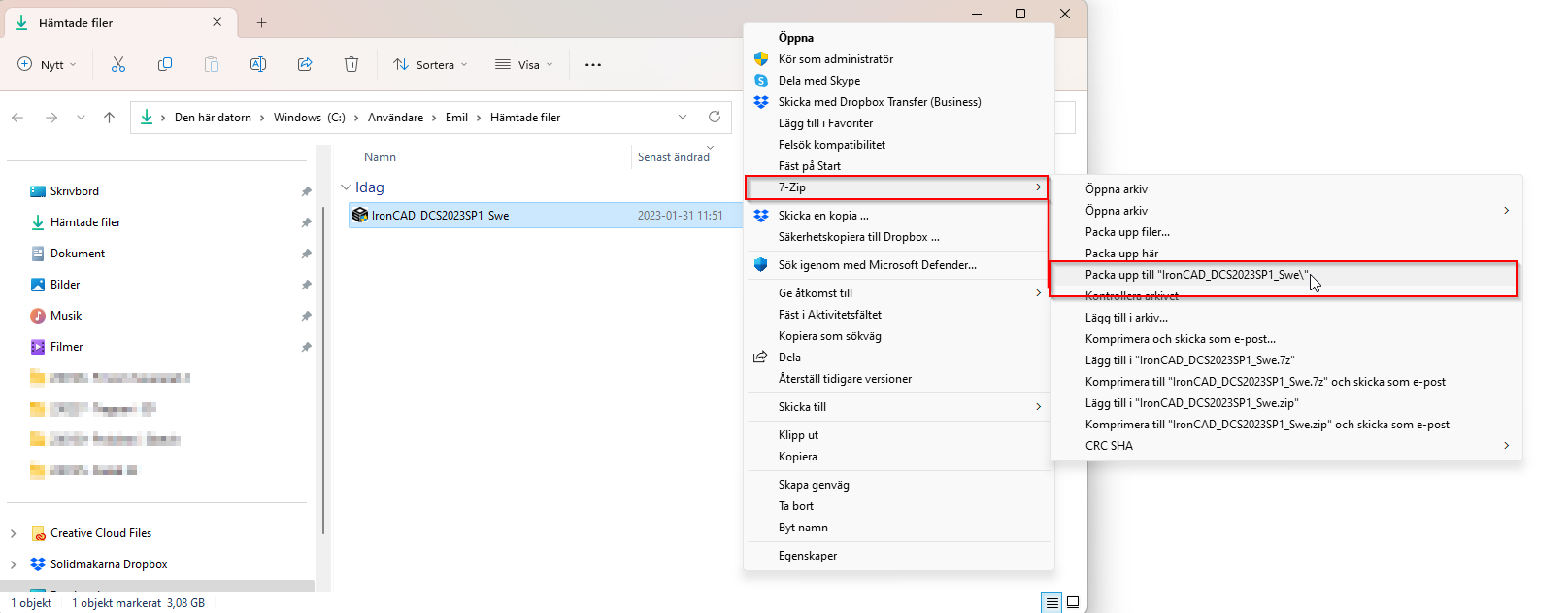Viewport: 1568px width, 613px height.
Task: Open the three-dots more options menu
Action: 593,65
